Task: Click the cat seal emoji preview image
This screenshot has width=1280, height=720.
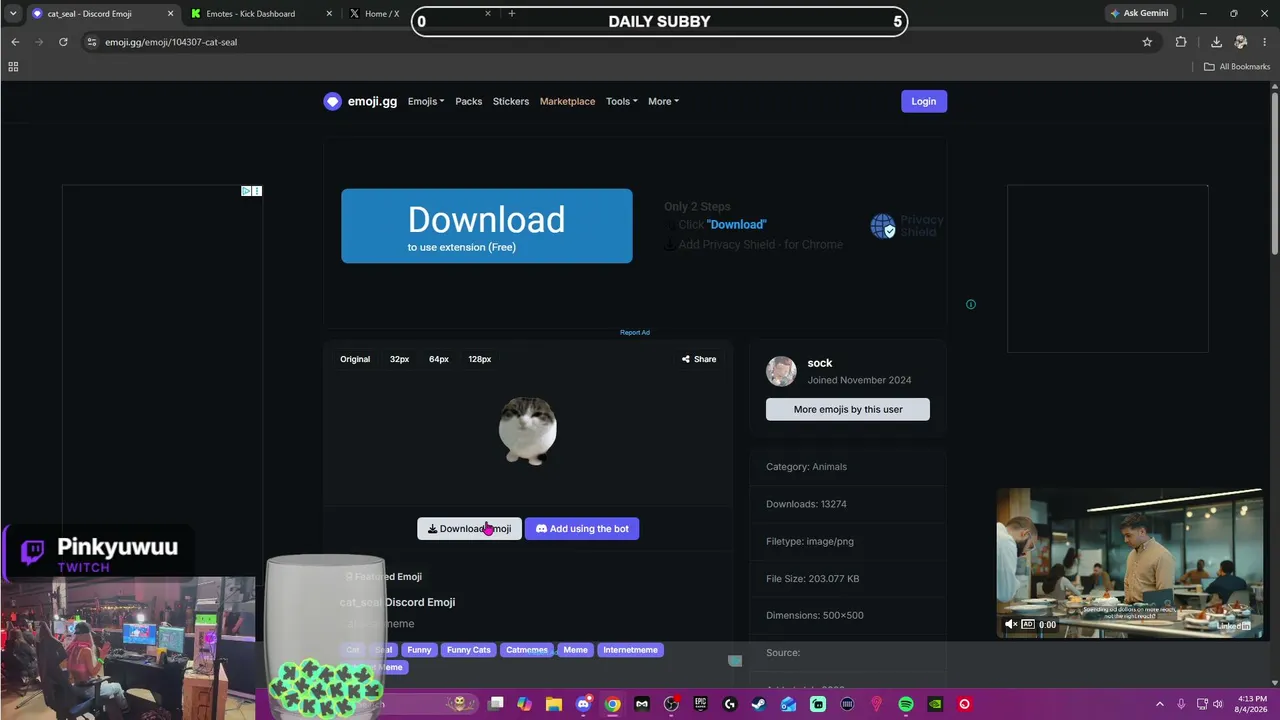Action: [x=528, y=430]
